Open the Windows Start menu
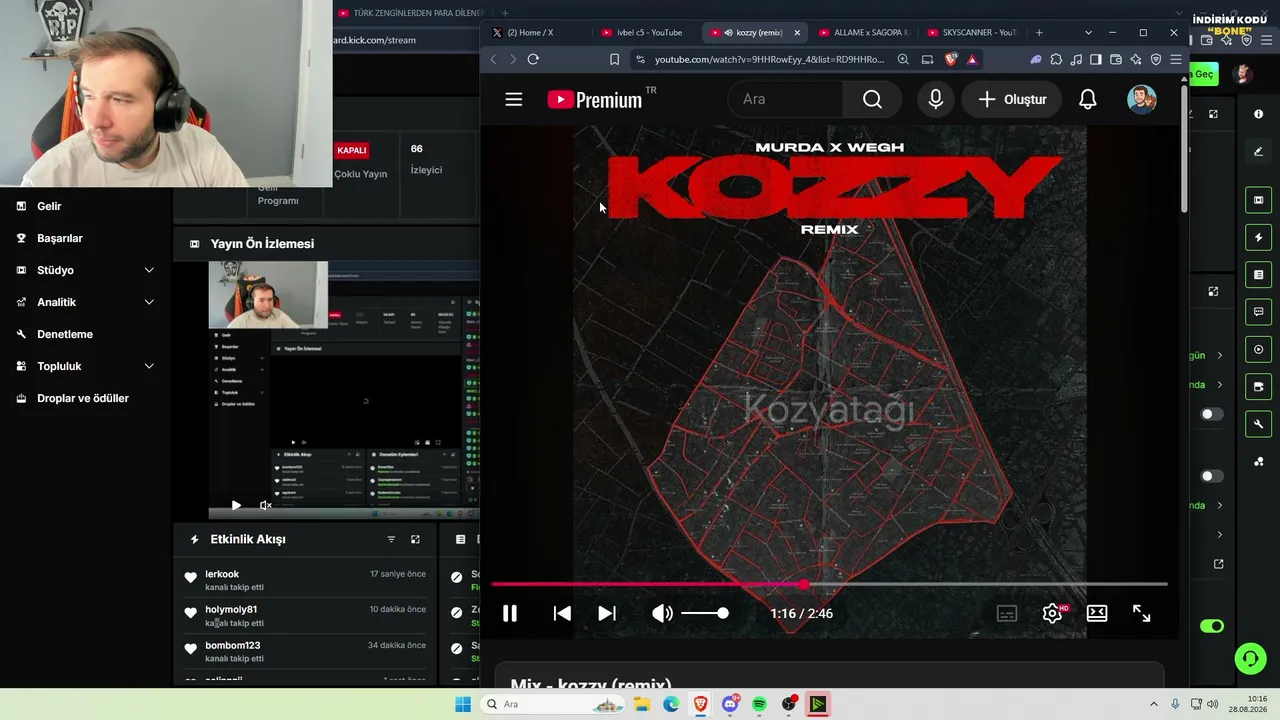Screen dimensions: 1280x720 point(463,704)
